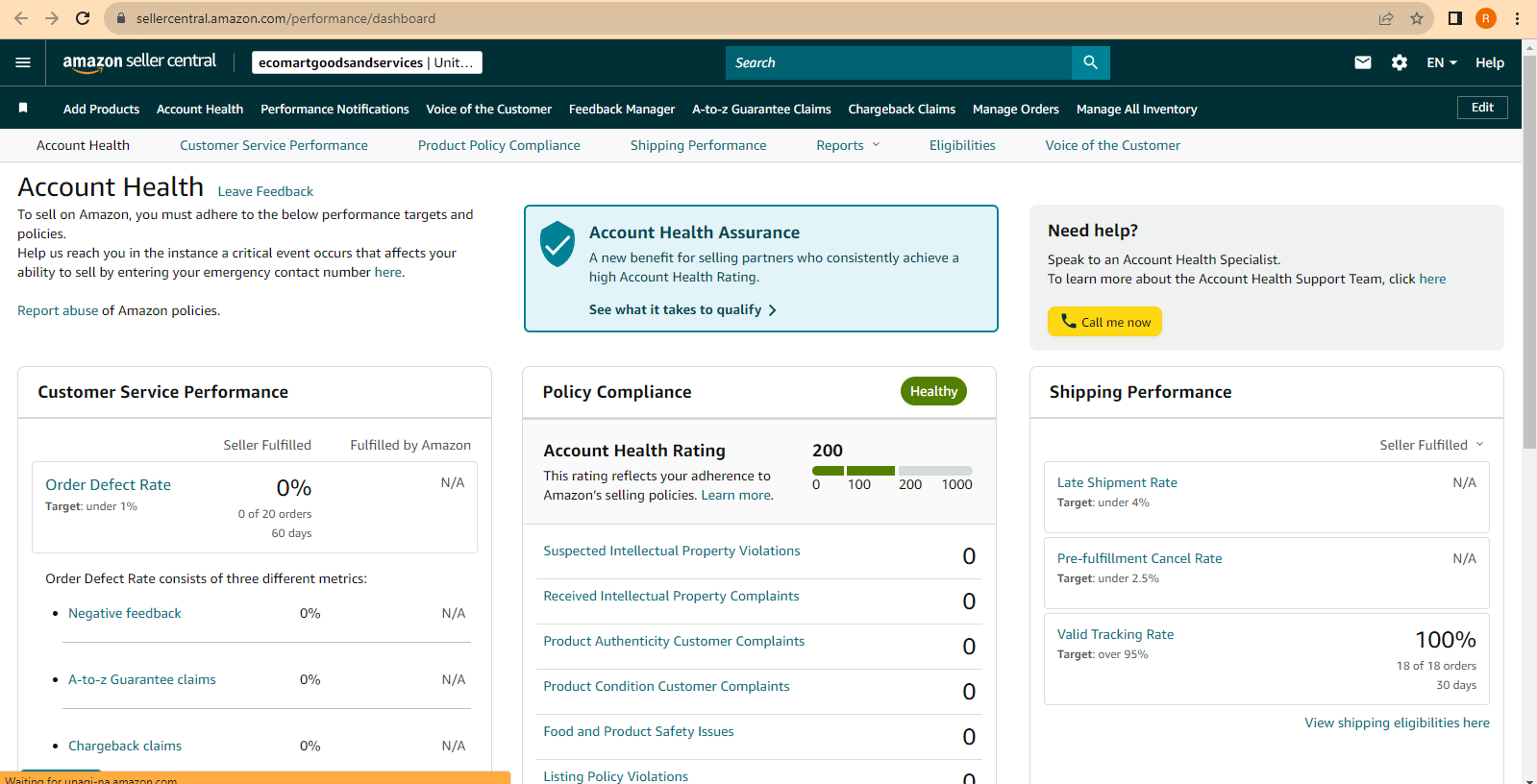The image size is (1537, 784).
Task: Open the settings gear
Action: point(1400,62)
